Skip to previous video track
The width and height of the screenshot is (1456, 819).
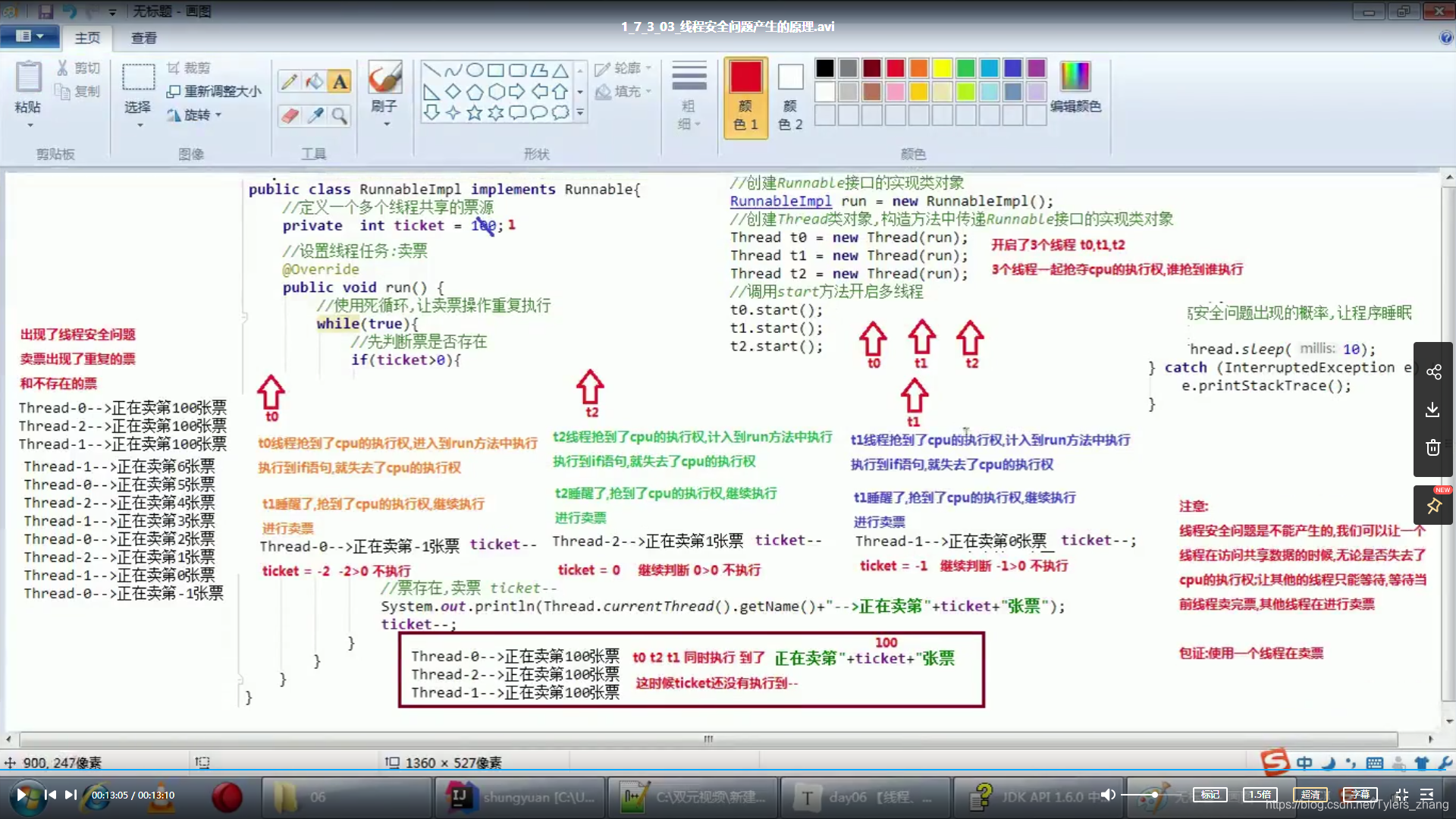(51, 795)
